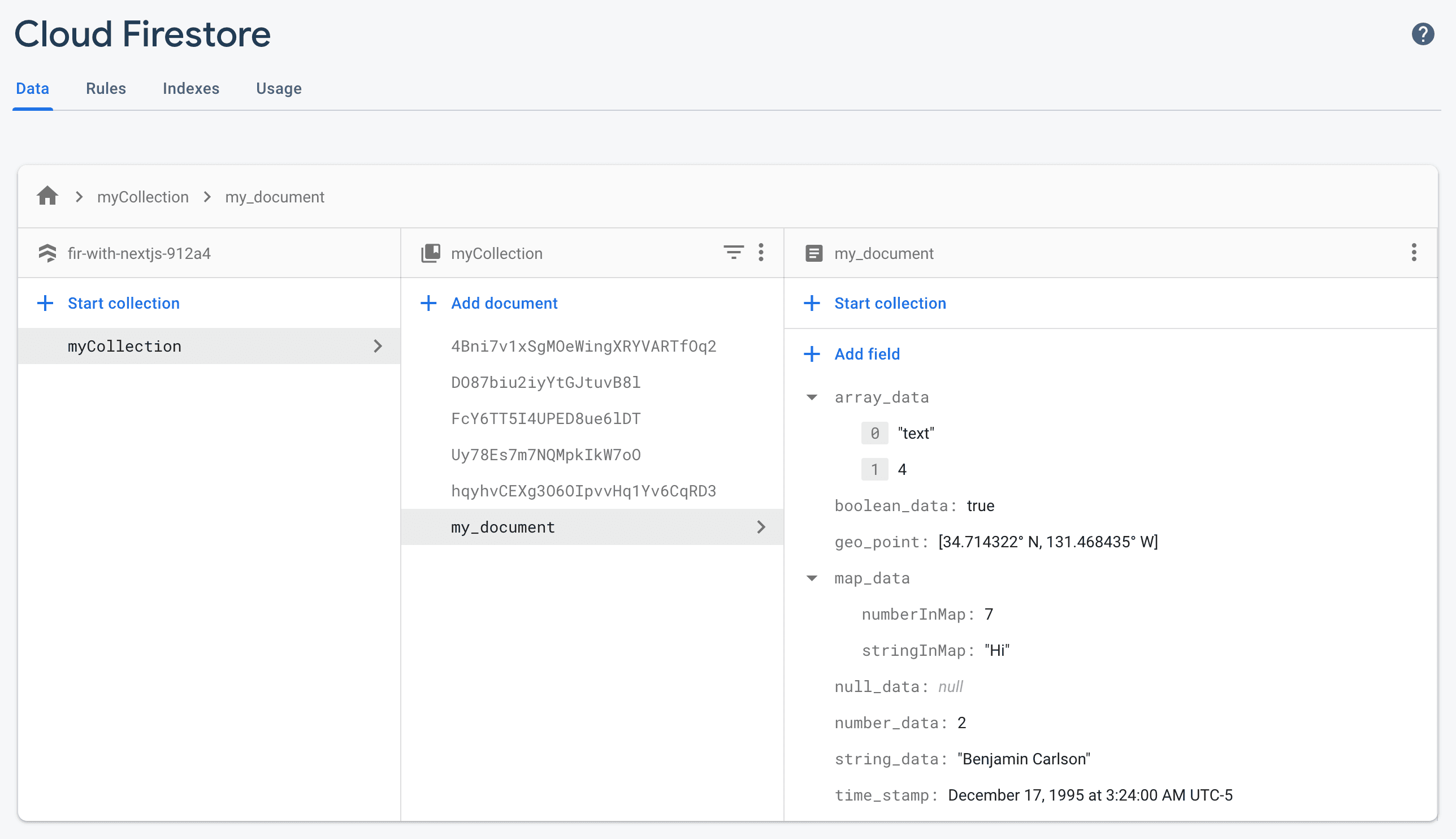
Task: Open the myCollection three-dot menu
Action: click(761, 252)
